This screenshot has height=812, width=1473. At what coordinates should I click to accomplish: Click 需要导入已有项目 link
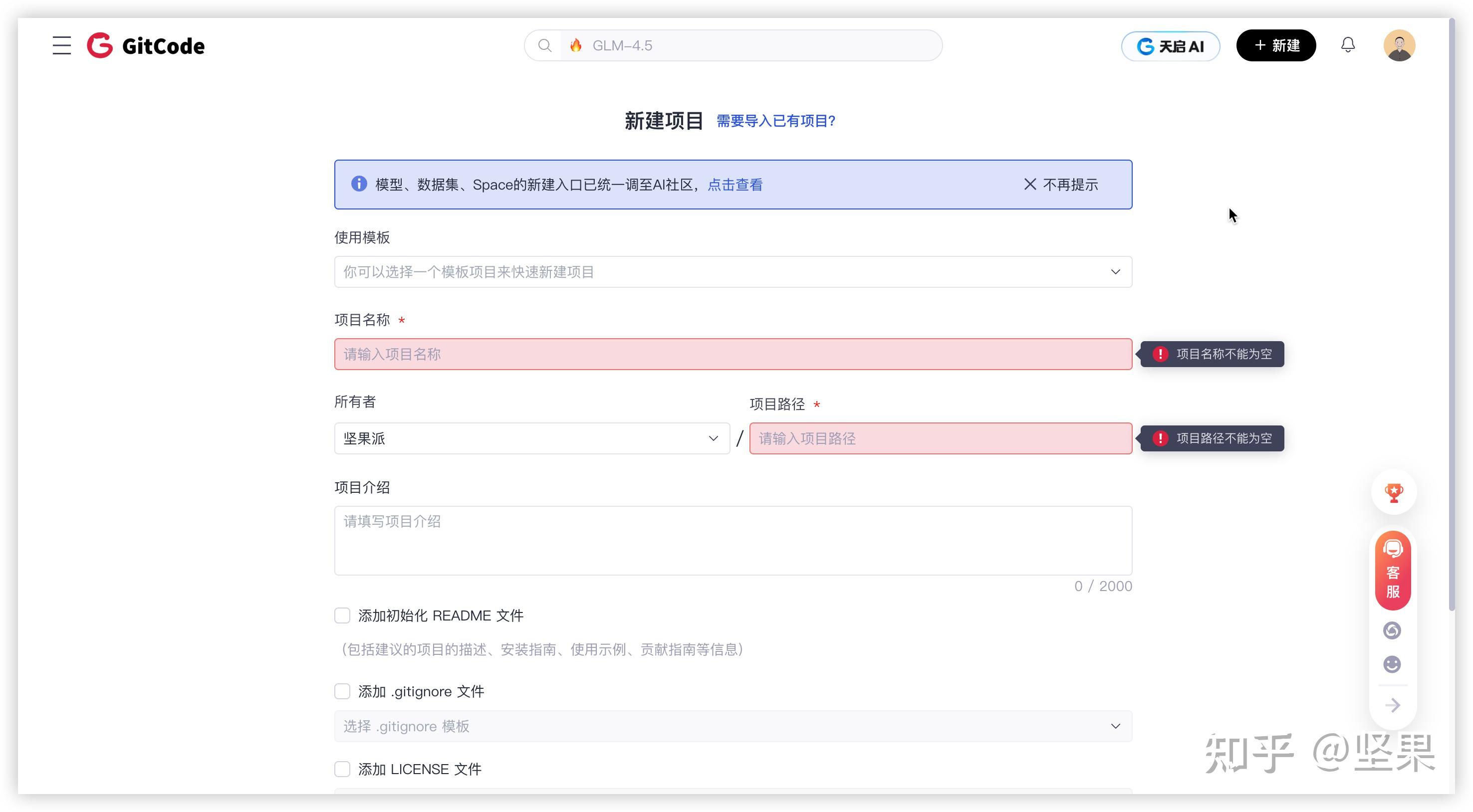pyautogui.click(x=775, y=121)
